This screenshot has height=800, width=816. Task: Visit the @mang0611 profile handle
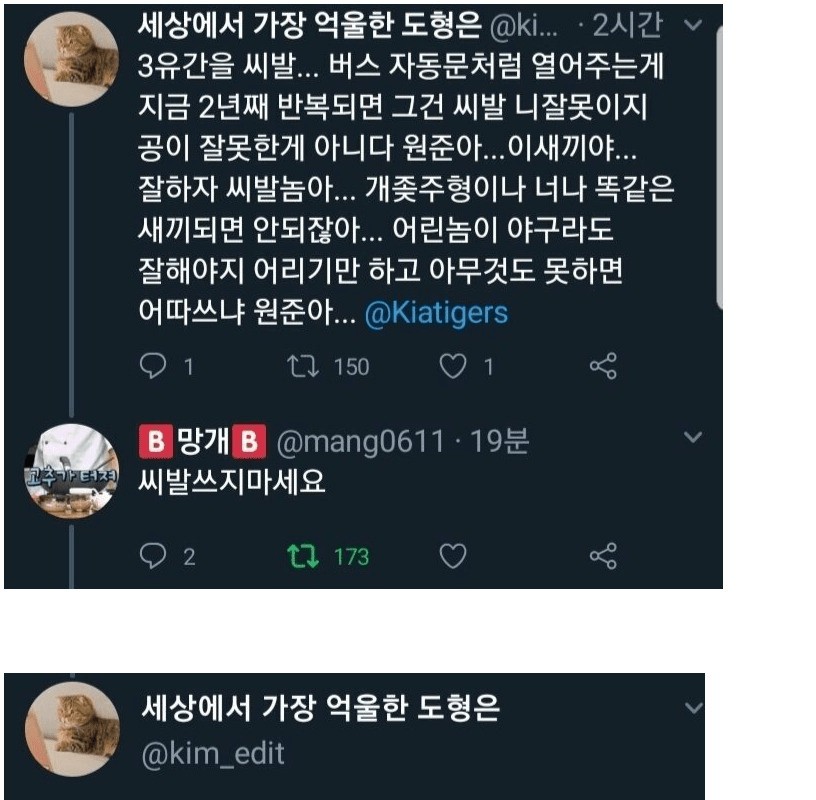click(359, 441)
